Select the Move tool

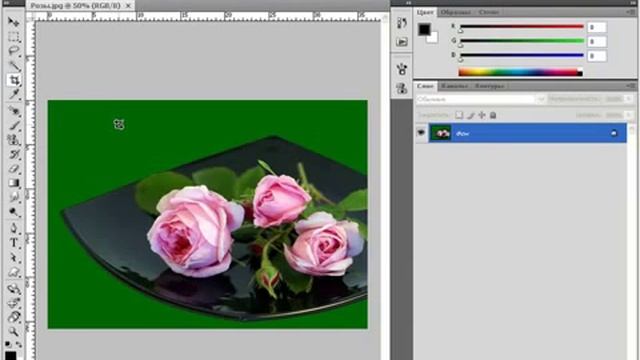(x=14, y=22)
